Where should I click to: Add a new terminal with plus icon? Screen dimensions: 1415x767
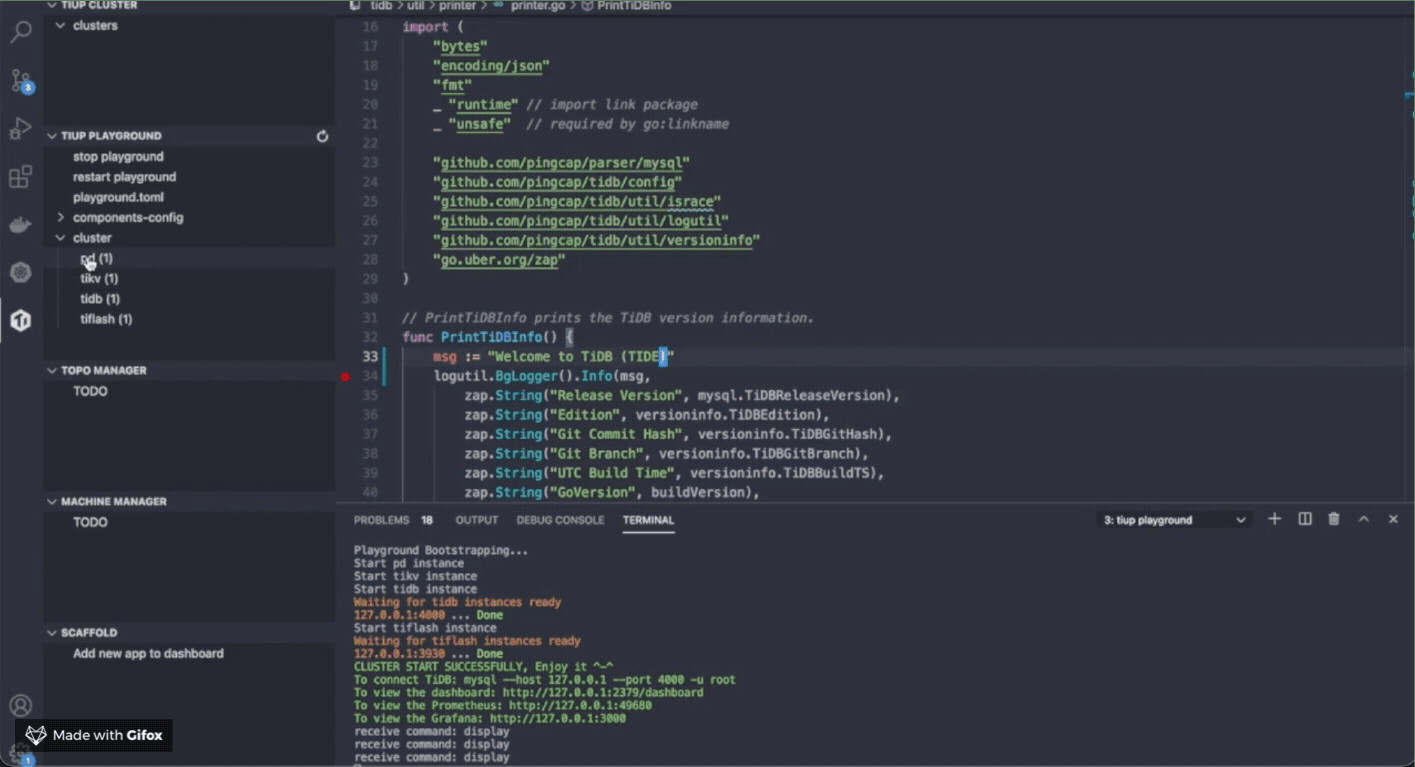(1274, 519)
